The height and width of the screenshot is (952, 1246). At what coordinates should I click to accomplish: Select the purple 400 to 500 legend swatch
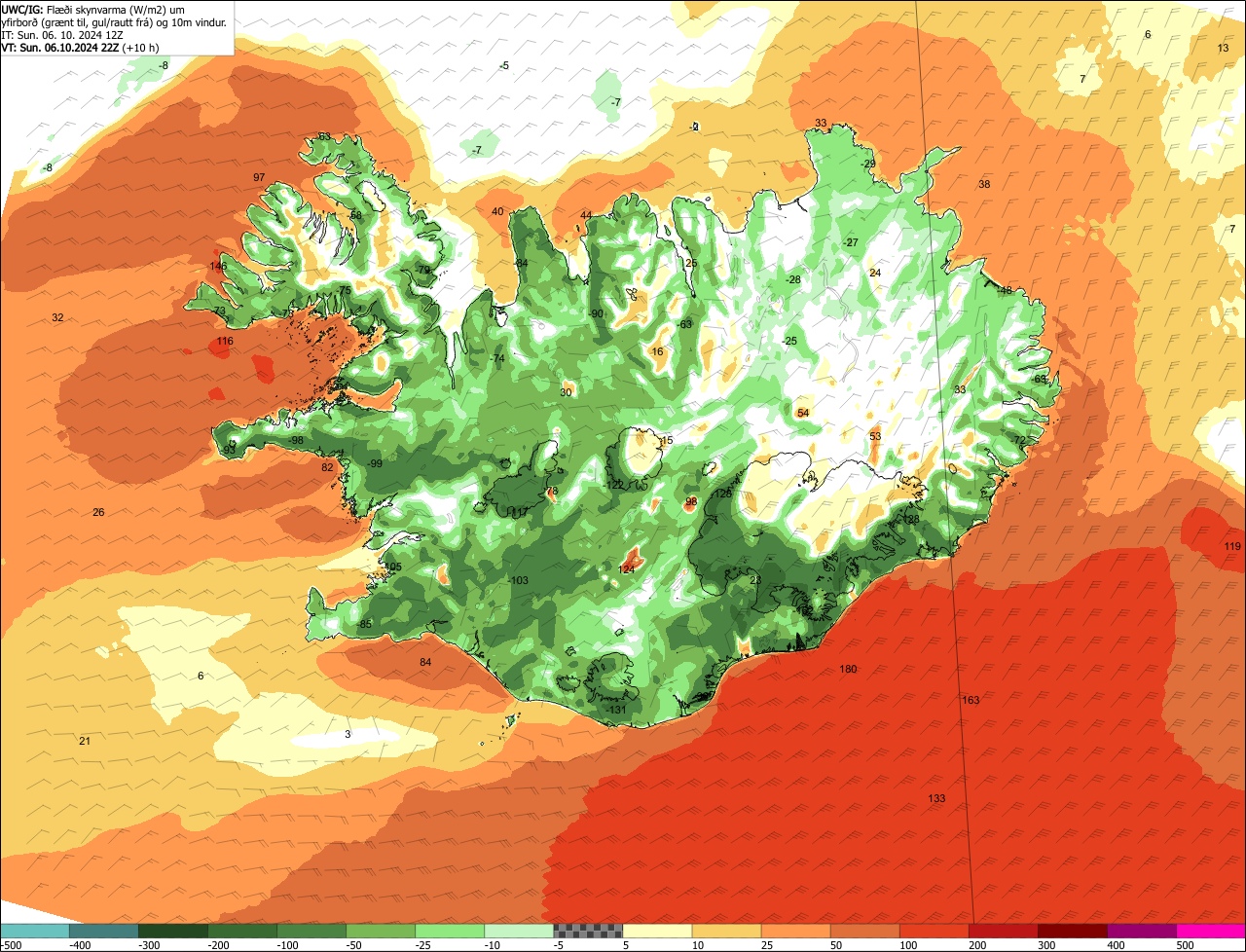[1142, 931]
